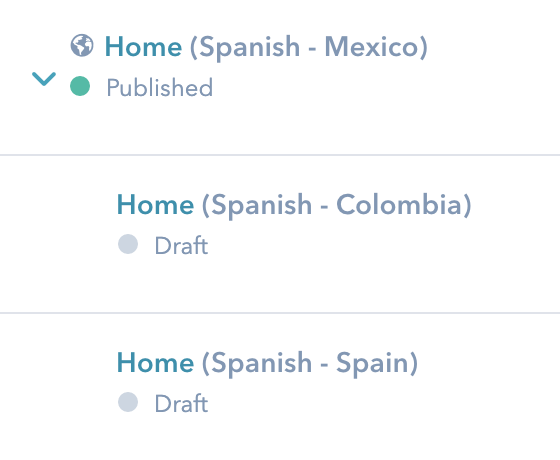Click the Draft status text under Spain

pos(181,404)
